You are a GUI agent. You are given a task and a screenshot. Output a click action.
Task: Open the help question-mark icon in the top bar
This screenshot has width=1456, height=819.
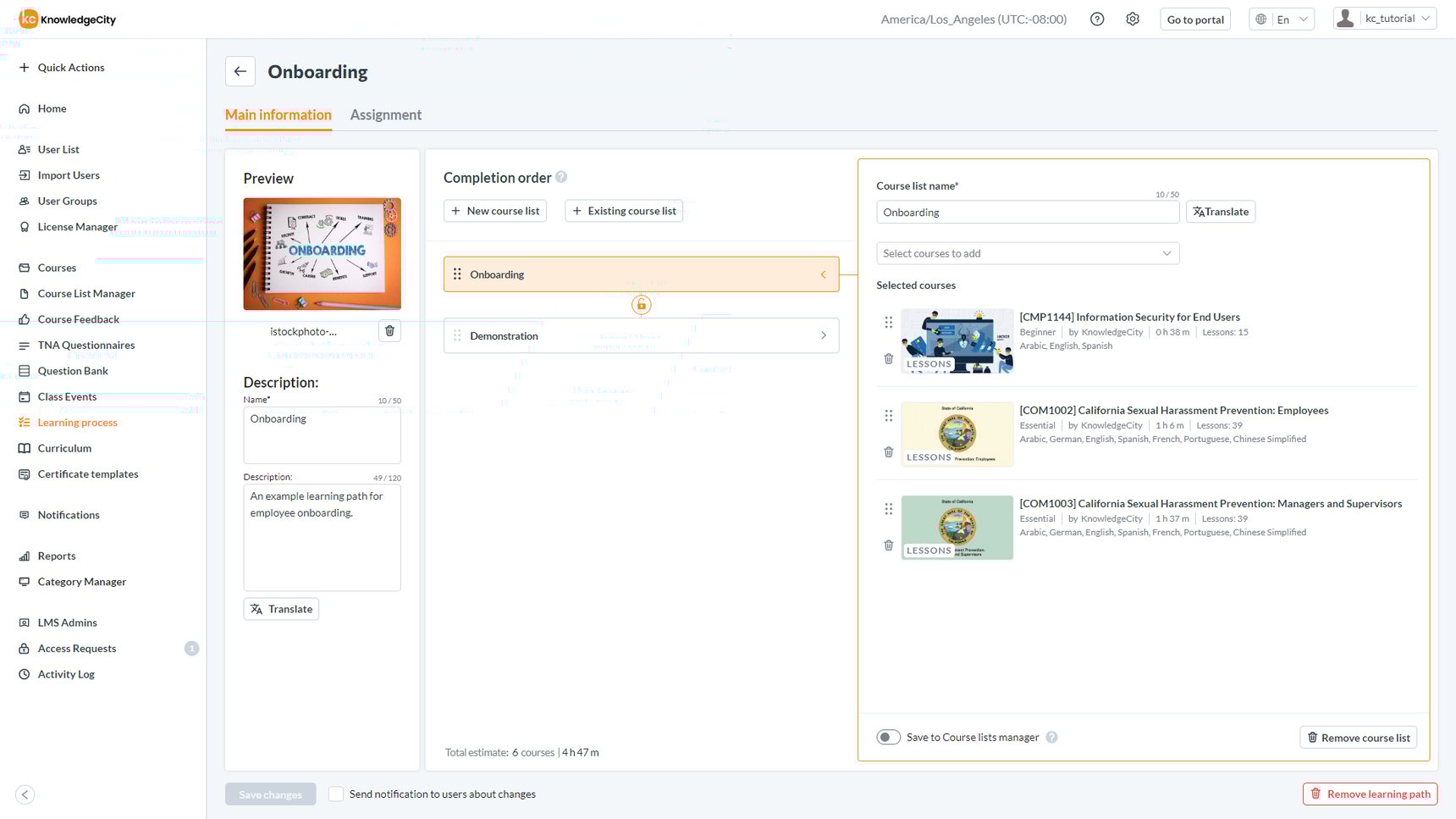pos(1097,19)
